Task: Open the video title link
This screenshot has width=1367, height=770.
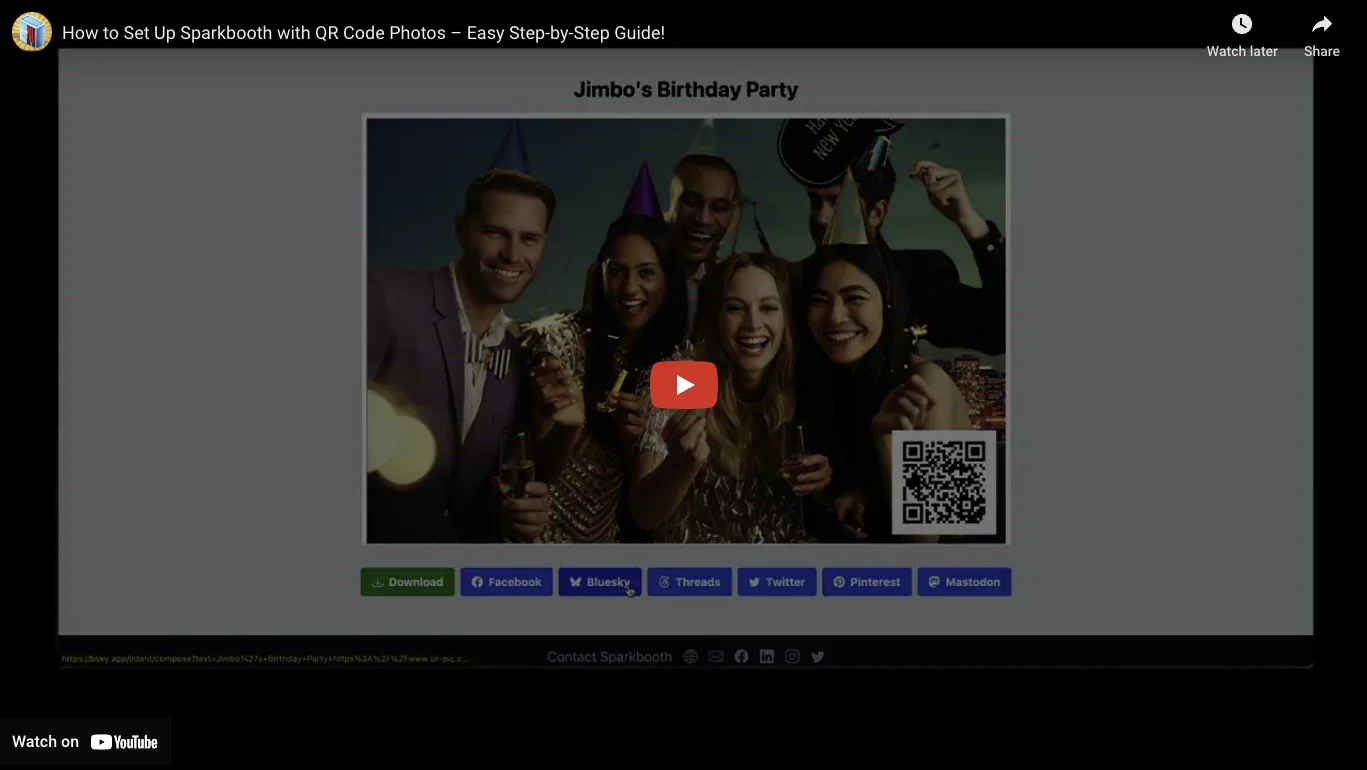Action: [x=363, y=33]
